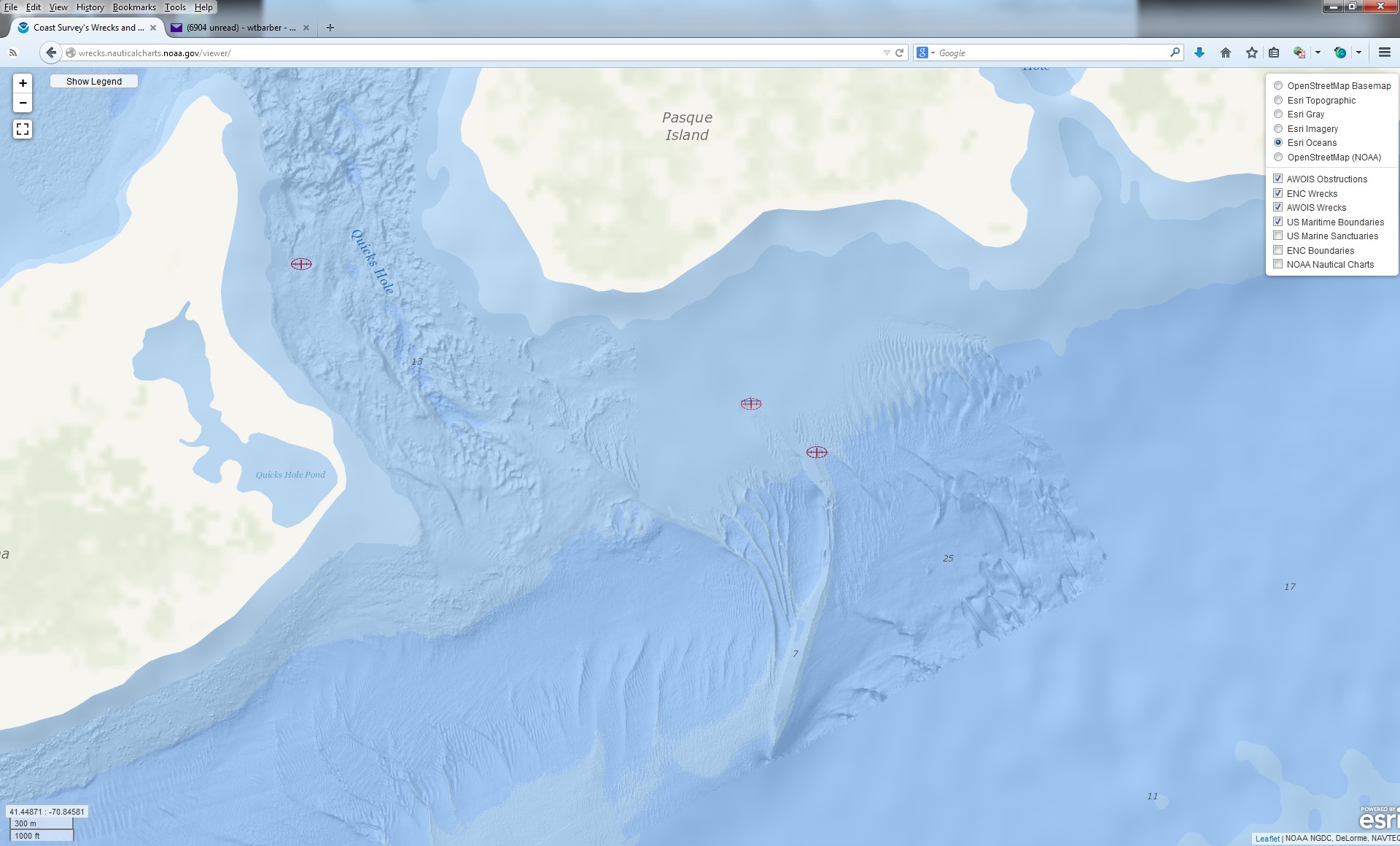Viewport: 1400px width, 846px height.
Task: Select Esri Gray basemap
Action: pos(1278,115)
